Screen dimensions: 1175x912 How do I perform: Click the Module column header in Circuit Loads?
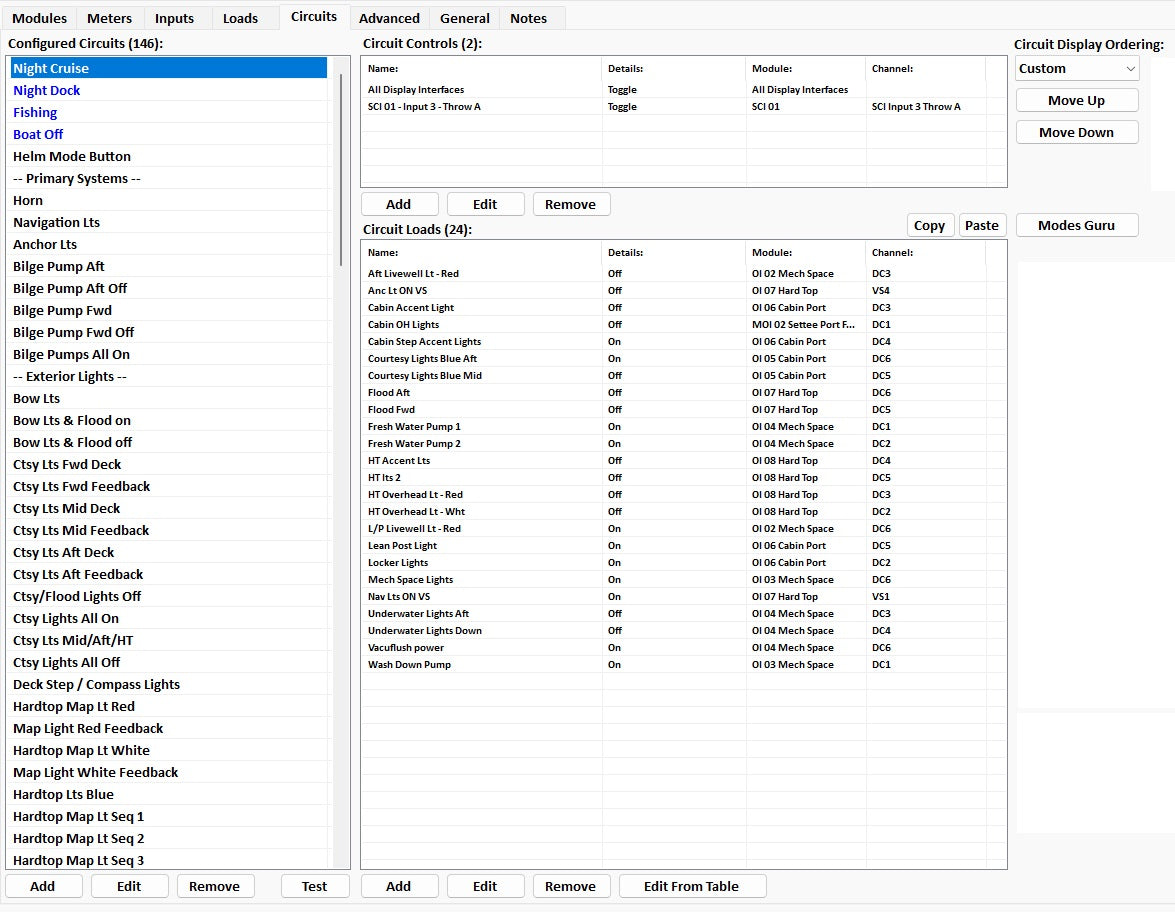click(x=772, y=253)
